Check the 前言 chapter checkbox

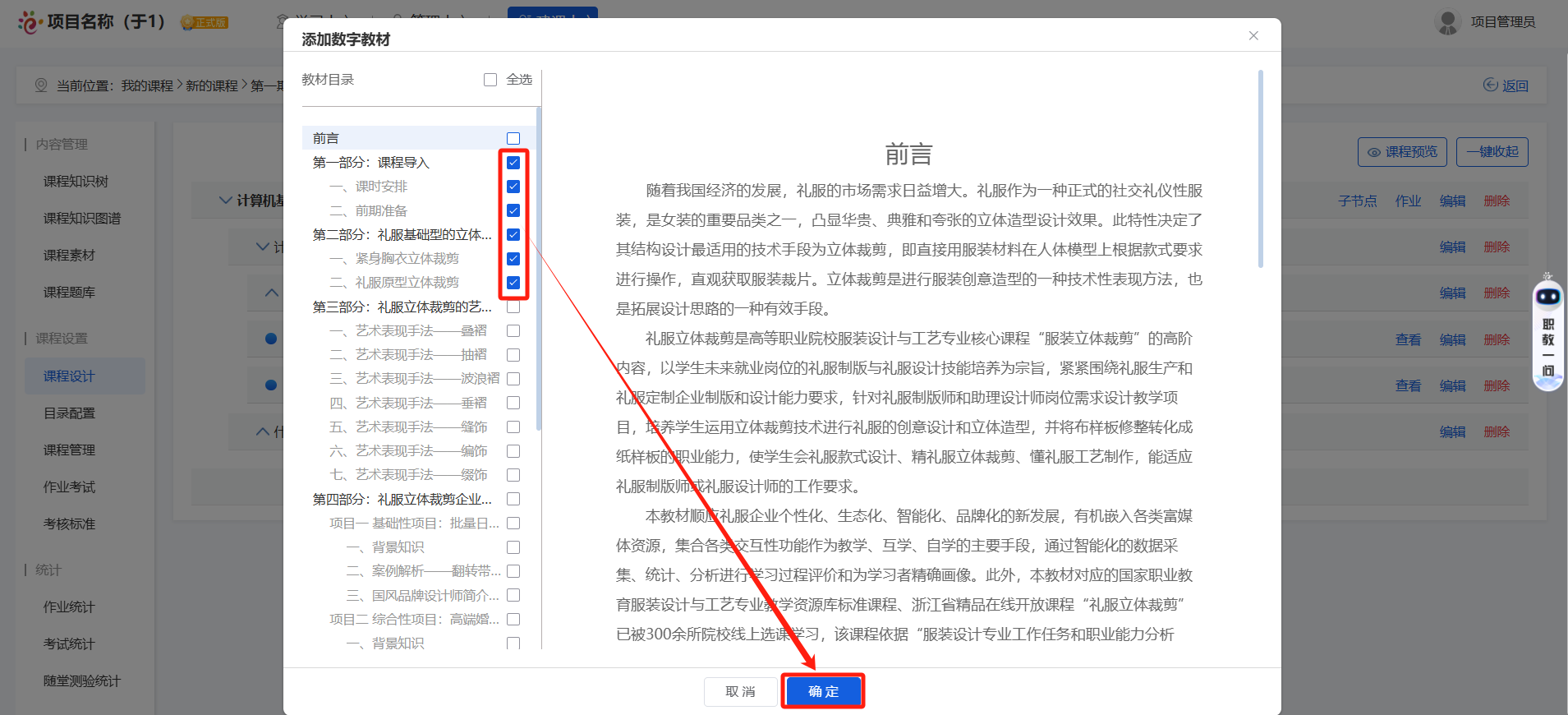point(513,139)
